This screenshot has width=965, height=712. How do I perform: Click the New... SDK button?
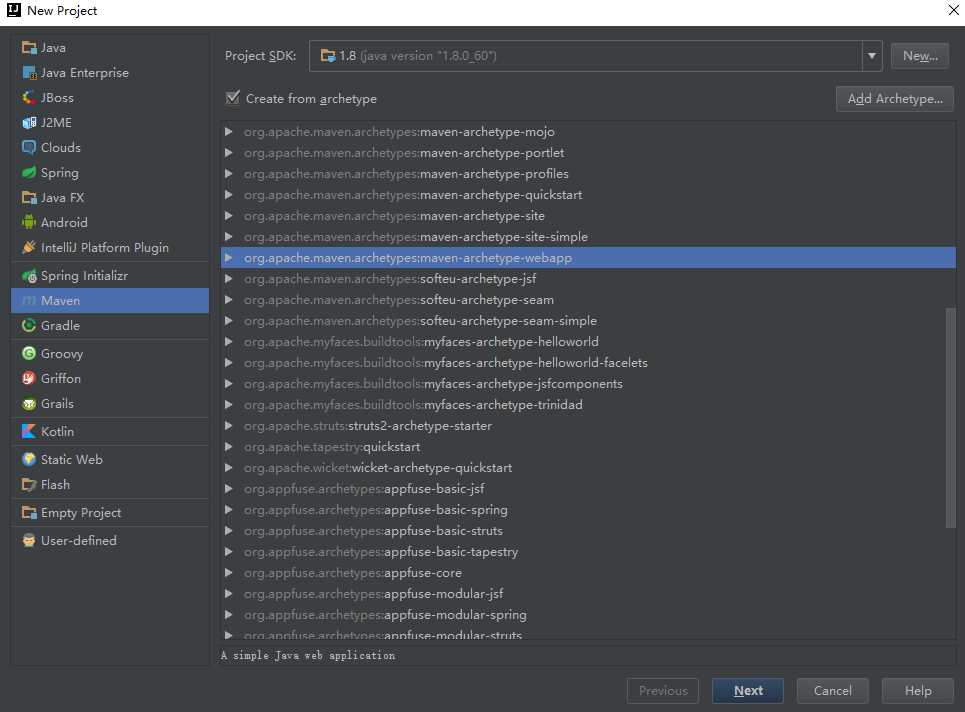pyautogui.click(x=920, y=56)
